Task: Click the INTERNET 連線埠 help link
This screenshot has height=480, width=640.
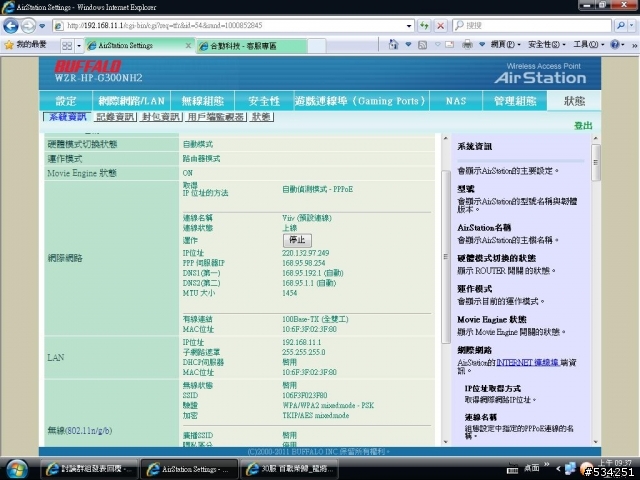Action: click(x=527, y=362)
